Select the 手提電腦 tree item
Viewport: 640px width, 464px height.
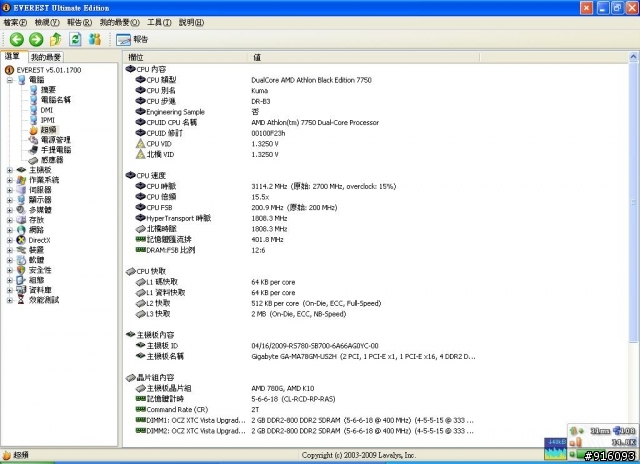point(56,150)
